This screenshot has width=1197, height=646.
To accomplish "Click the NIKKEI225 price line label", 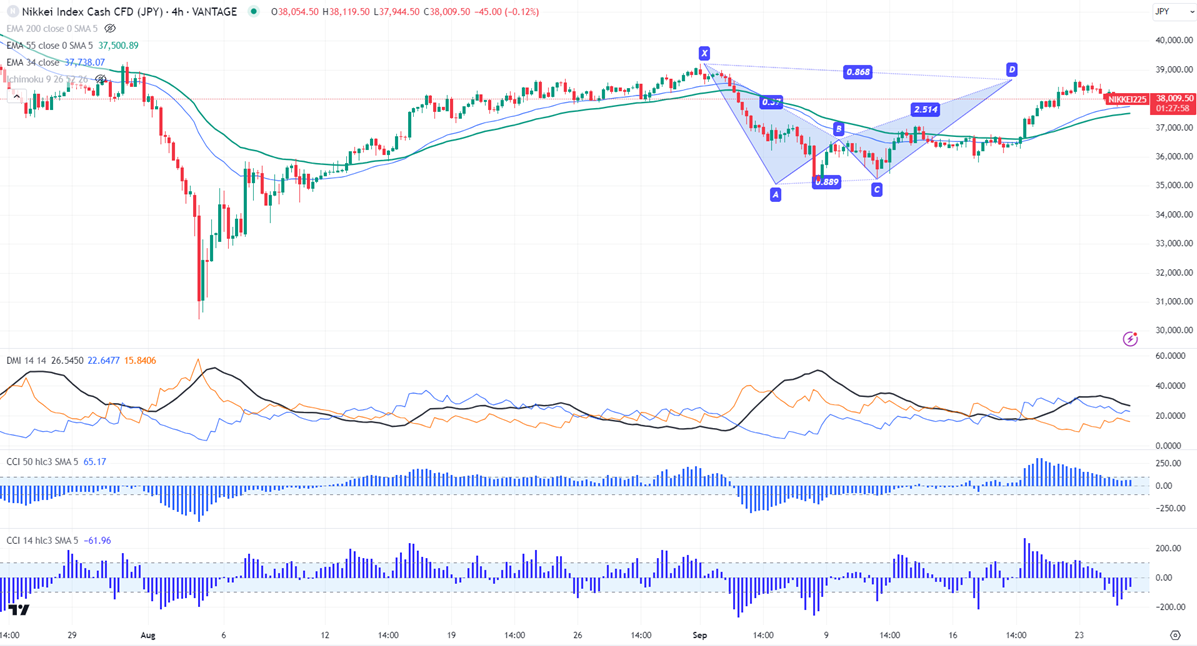I will pyautogui.click(x=1127, y=99).
